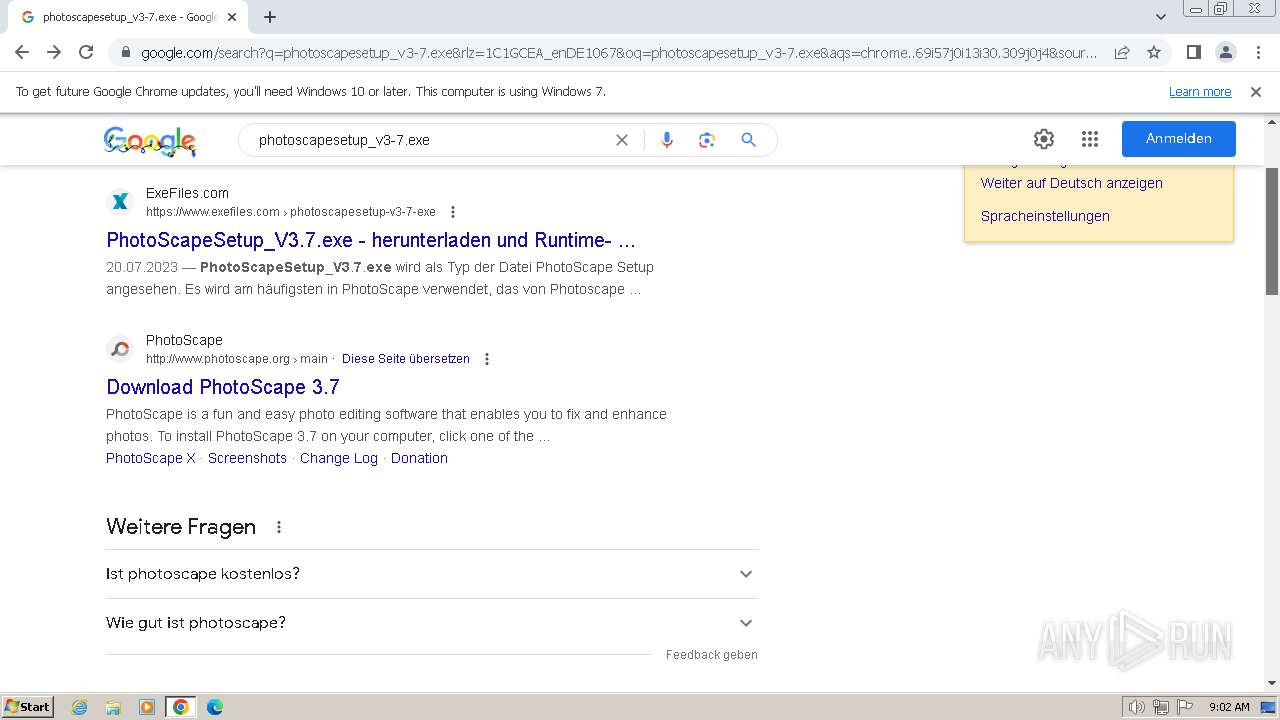Open the tab search dropdown arrow
The width and height of the screenshot is (1280, 720).
pyautogui.click(x=1161, y=17)
